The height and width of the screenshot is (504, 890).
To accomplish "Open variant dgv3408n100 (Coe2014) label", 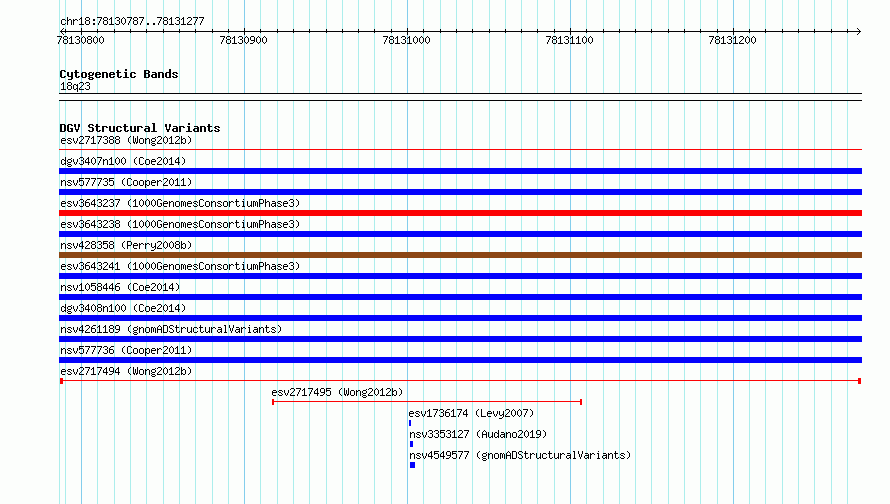I will [x=123, y=308].
